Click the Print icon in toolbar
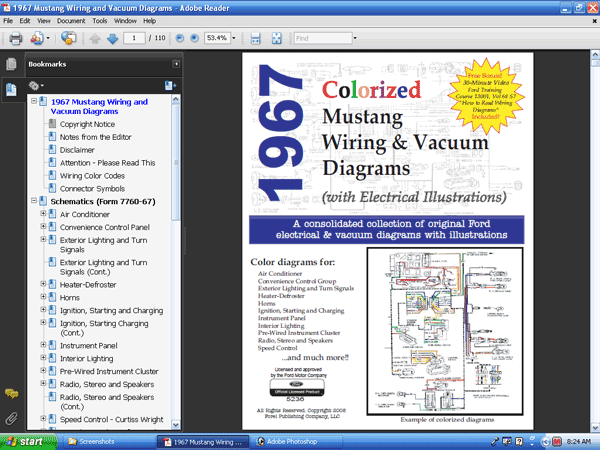Viewport: 600px width, 450px height. tap(16, 38)
